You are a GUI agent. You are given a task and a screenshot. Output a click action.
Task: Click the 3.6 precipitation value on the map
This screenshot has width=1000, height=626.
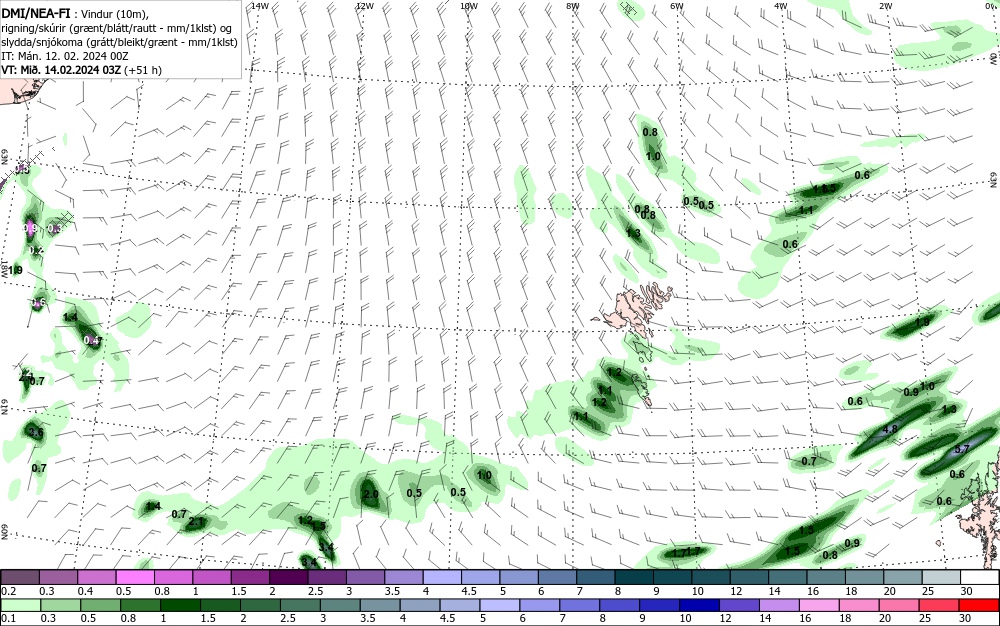36,432
